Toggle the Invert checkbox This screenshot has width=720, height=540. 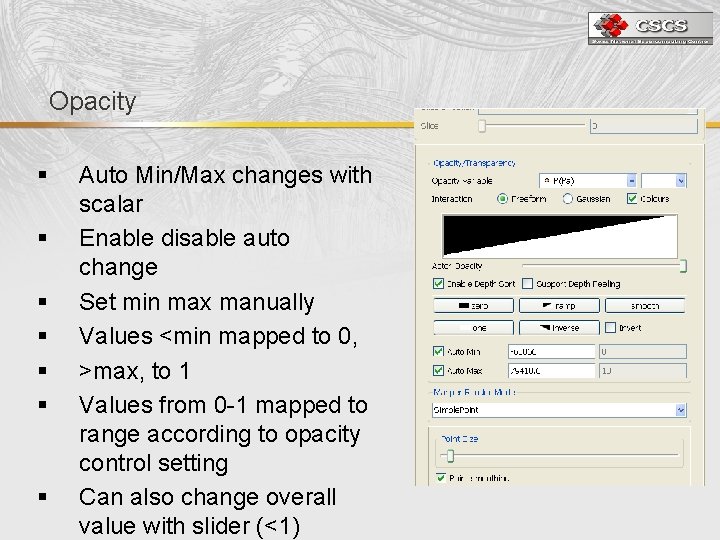coord(610,327)
